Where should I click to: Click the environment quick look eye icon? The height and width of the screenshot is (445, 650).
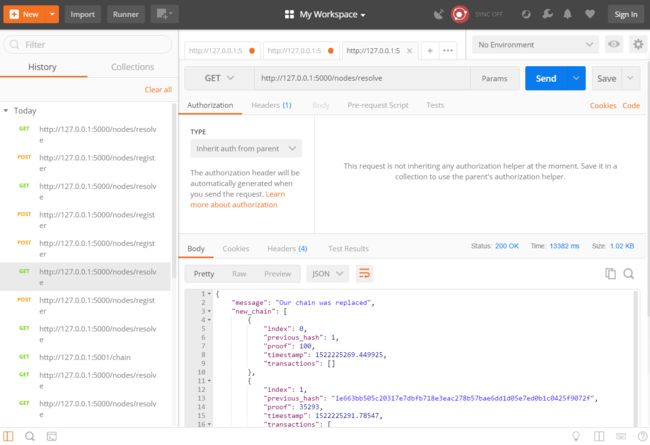point(614,44)
